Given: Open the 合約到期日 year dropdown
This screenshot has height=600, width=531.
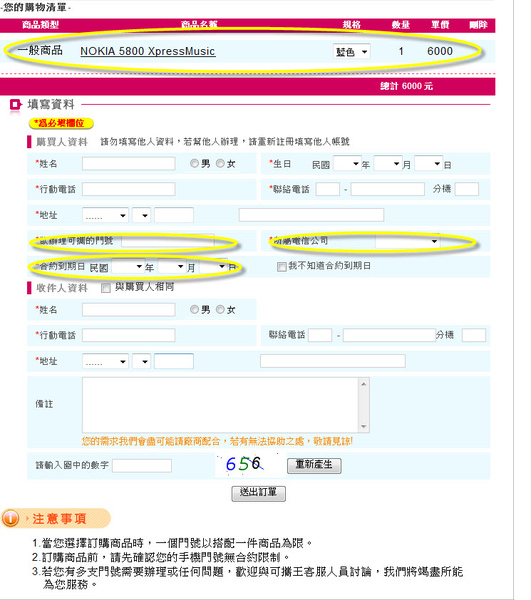Looking at the screenshot, I should tap(128, 266).
